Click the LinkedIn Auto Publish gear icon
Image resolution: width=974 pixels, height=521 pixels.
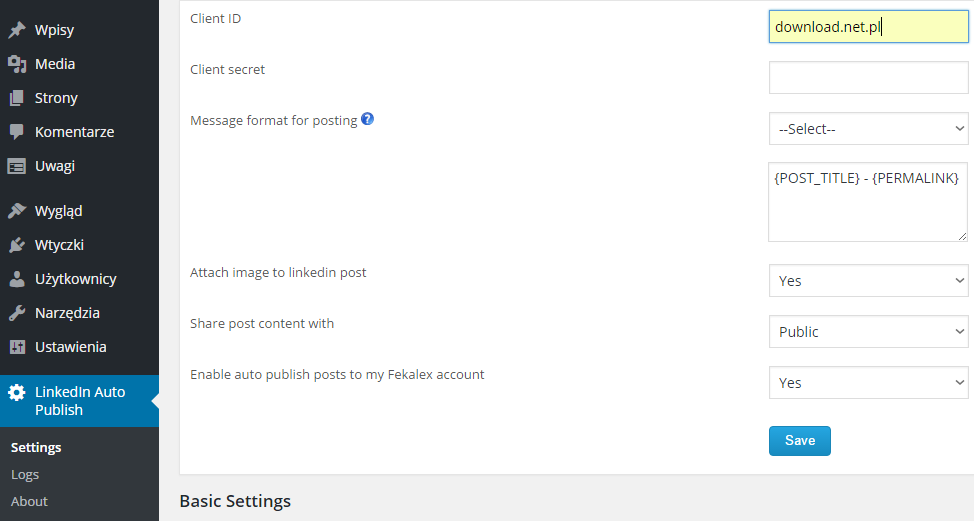17,392
